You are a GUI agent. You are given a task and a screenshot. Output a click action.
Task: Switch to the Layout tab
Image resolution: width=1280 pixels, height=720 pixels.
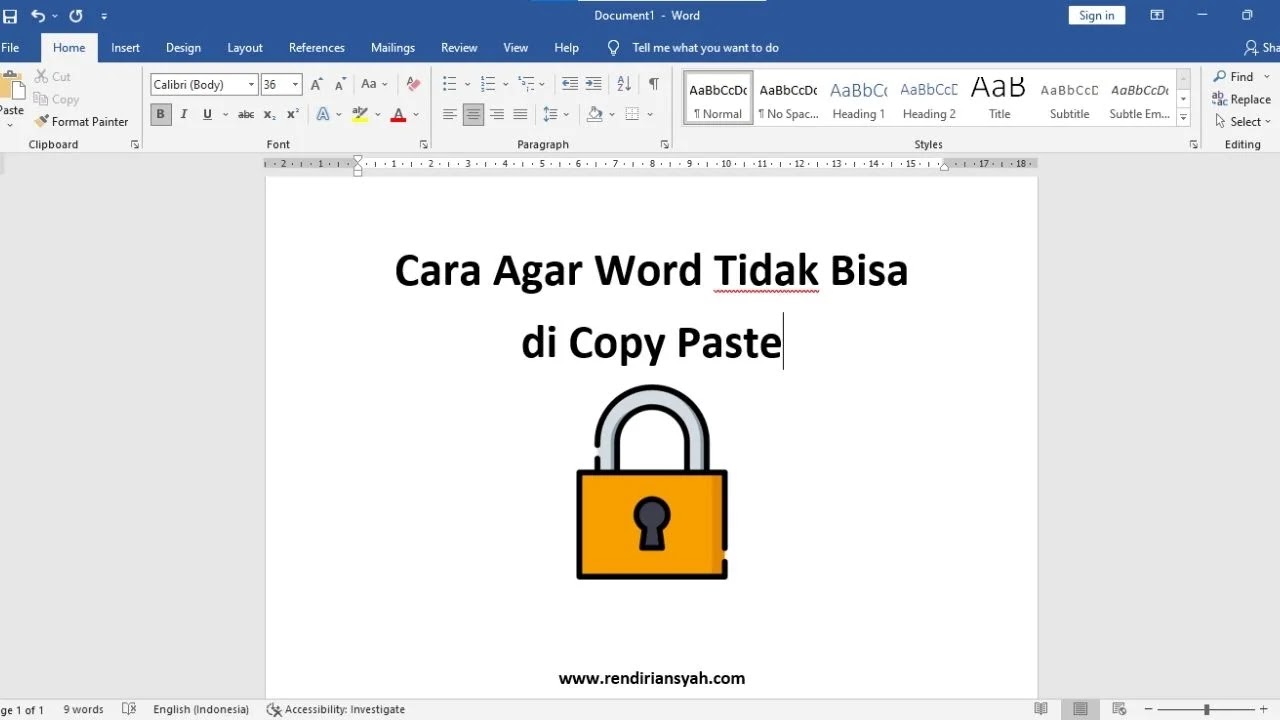[245, 47]
